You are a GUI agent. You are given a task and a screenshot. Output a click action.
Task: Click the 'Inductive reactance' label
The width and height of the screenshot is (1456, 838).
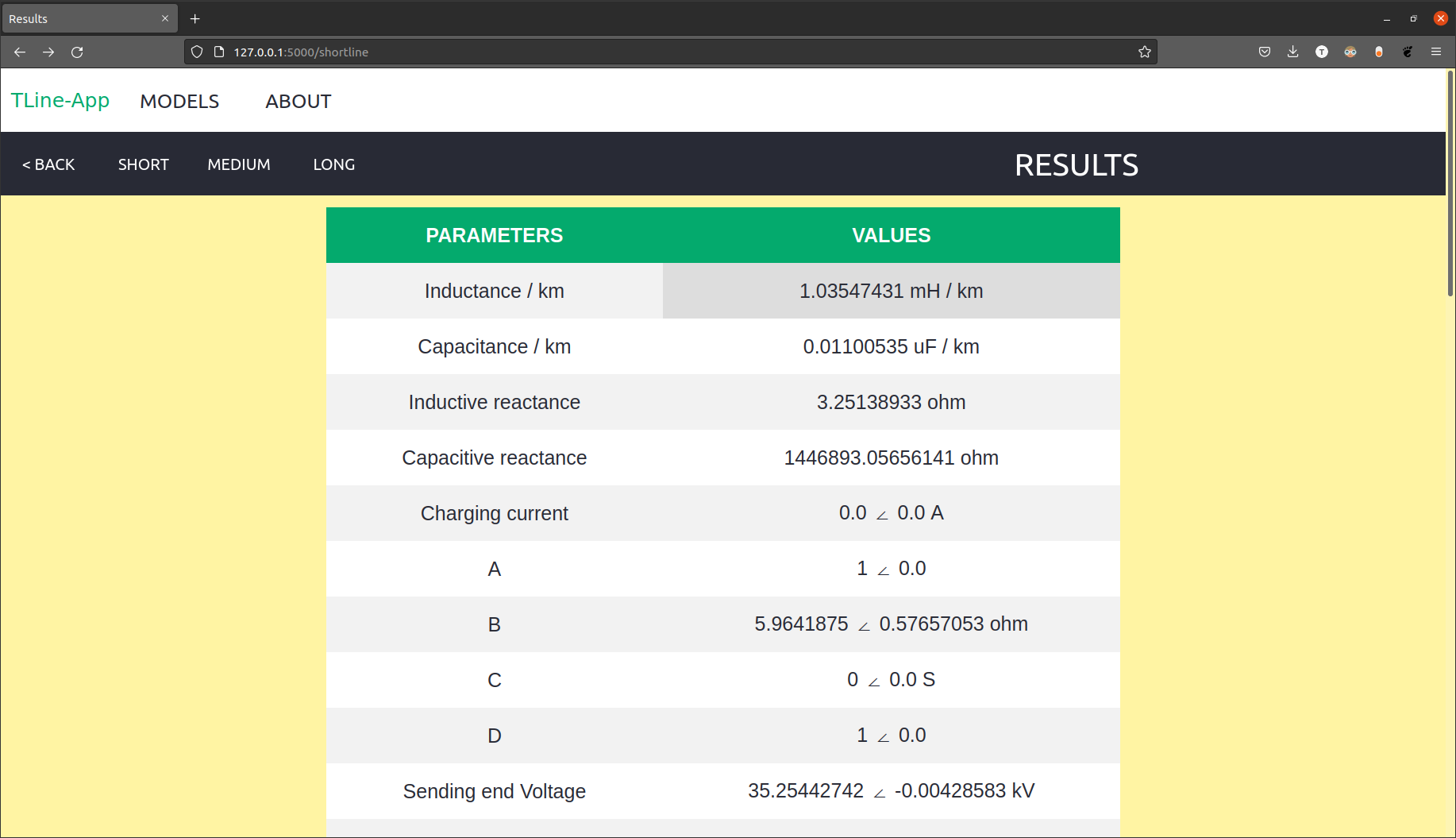tap(495, 402)
